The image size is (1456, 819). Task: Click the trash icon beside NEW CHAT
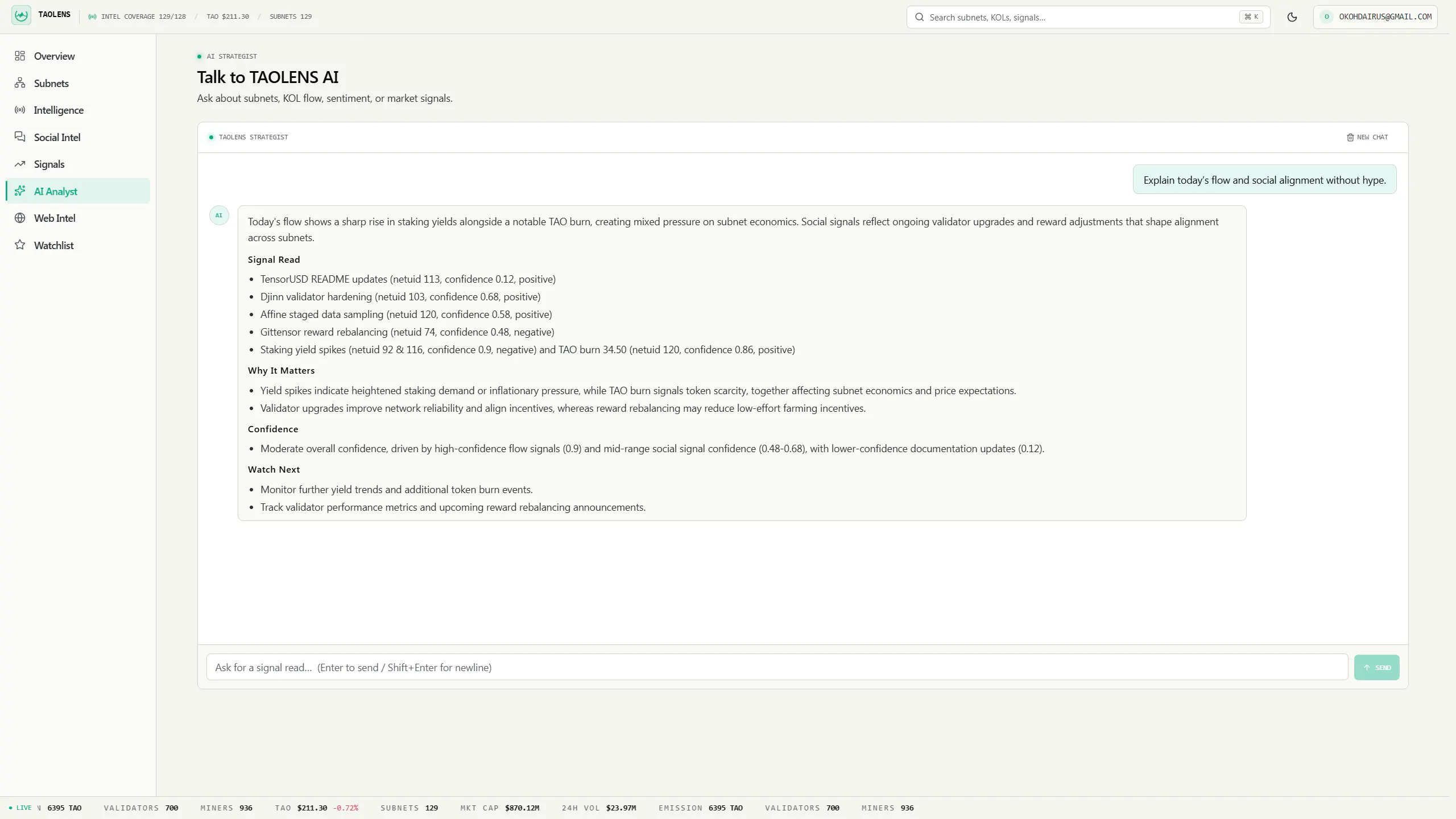tap(1350, 137)
